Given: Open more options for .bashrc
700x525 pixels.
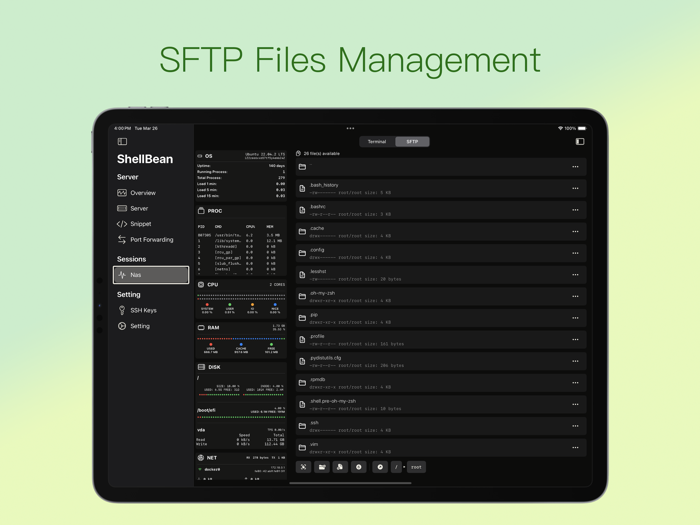Looking at the screenshot, I should tap(575, 210).
